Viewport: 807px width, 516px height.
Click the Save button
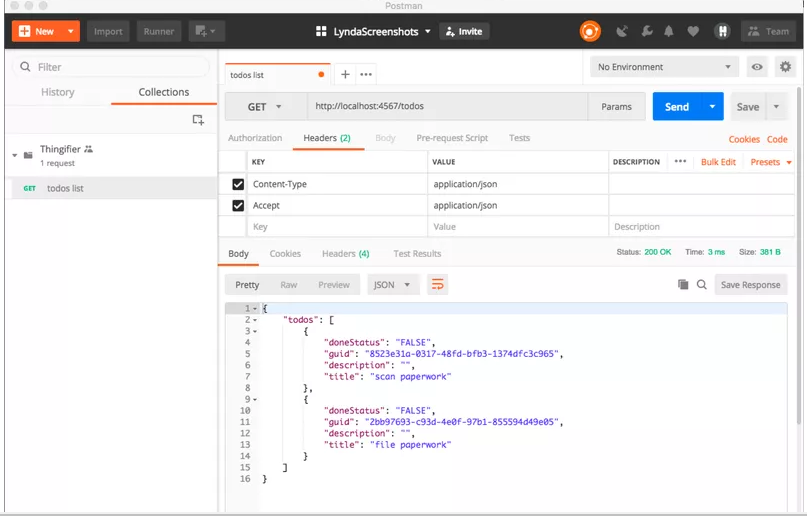[x=748, y=106]
